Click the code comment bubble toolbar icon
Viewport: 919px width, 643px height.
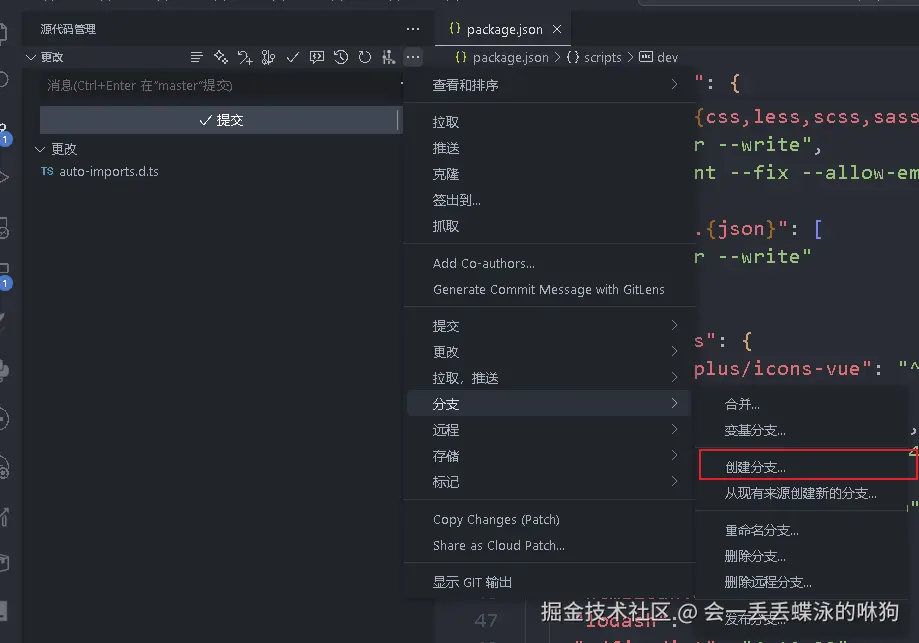pos(316,57)
